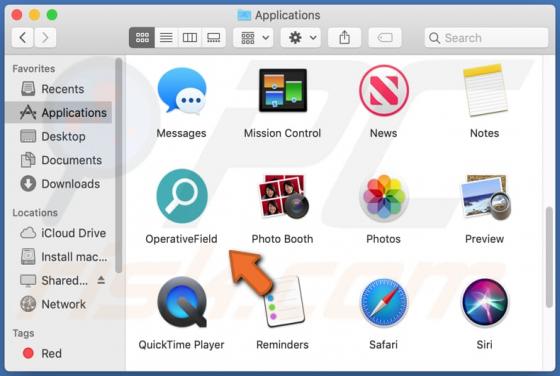Screen dimensions: 560x376
Task: Open Network in the sidebar
Action: [x=59, y=304]
